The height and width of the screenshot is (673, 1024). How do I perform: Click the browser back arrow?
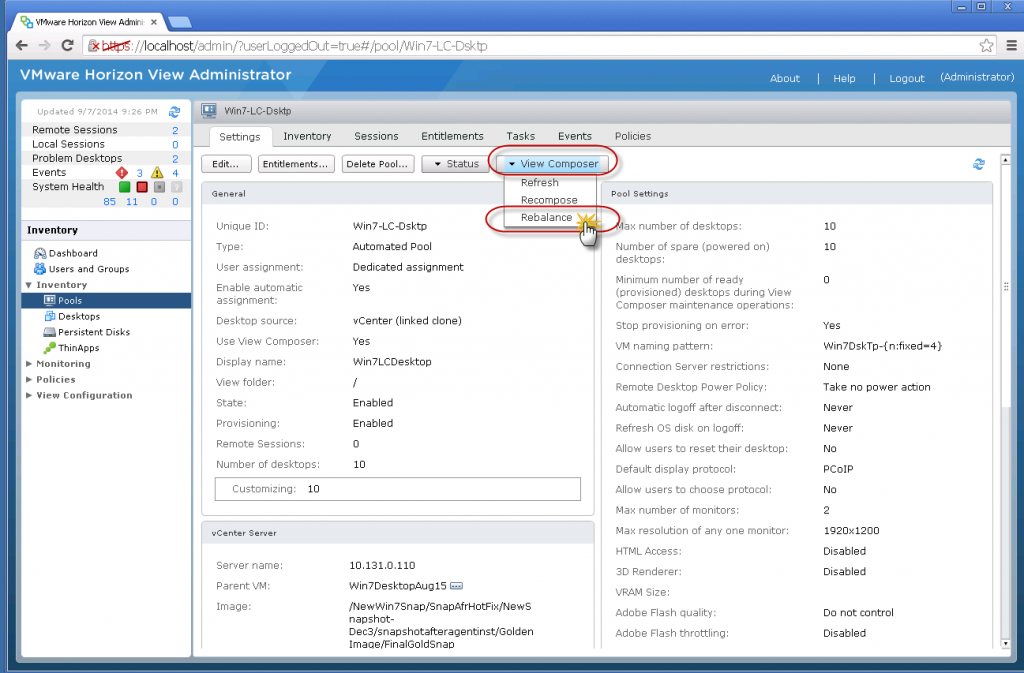22,45
